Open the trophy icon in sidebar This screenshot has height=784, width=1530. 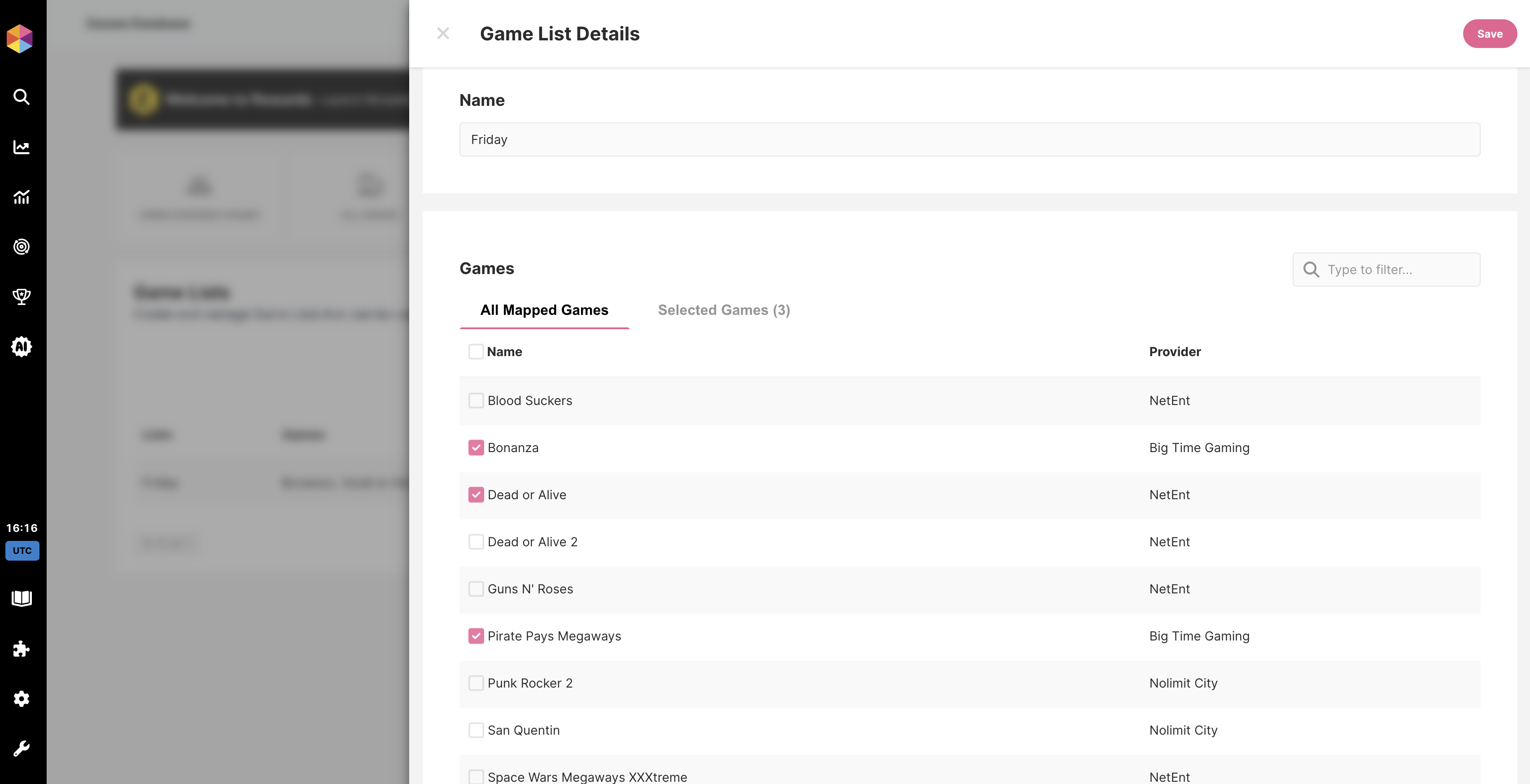[x=22, y=296]
